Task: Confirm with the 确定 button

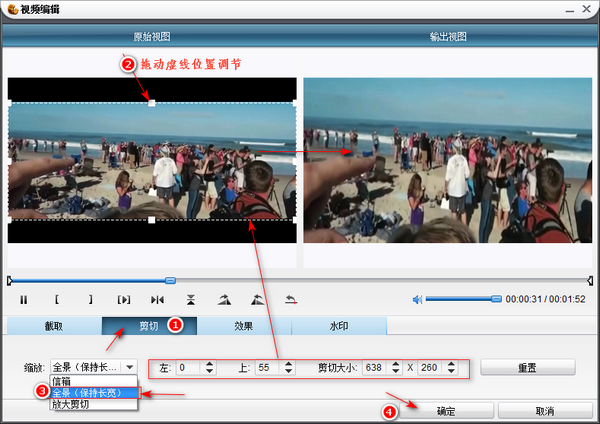Action: click(446, 411)
